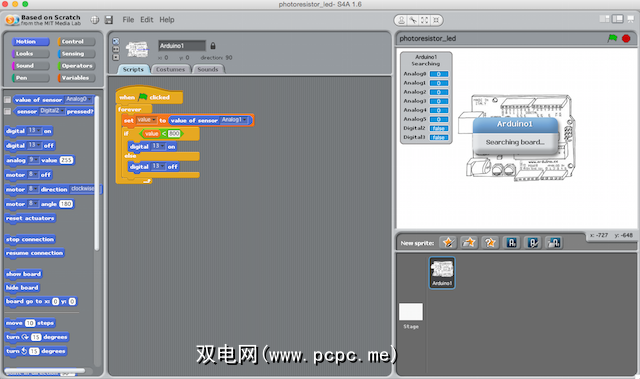Stop all scripts with red stop button
Viewport: 640px width, 379px height.
626,38
